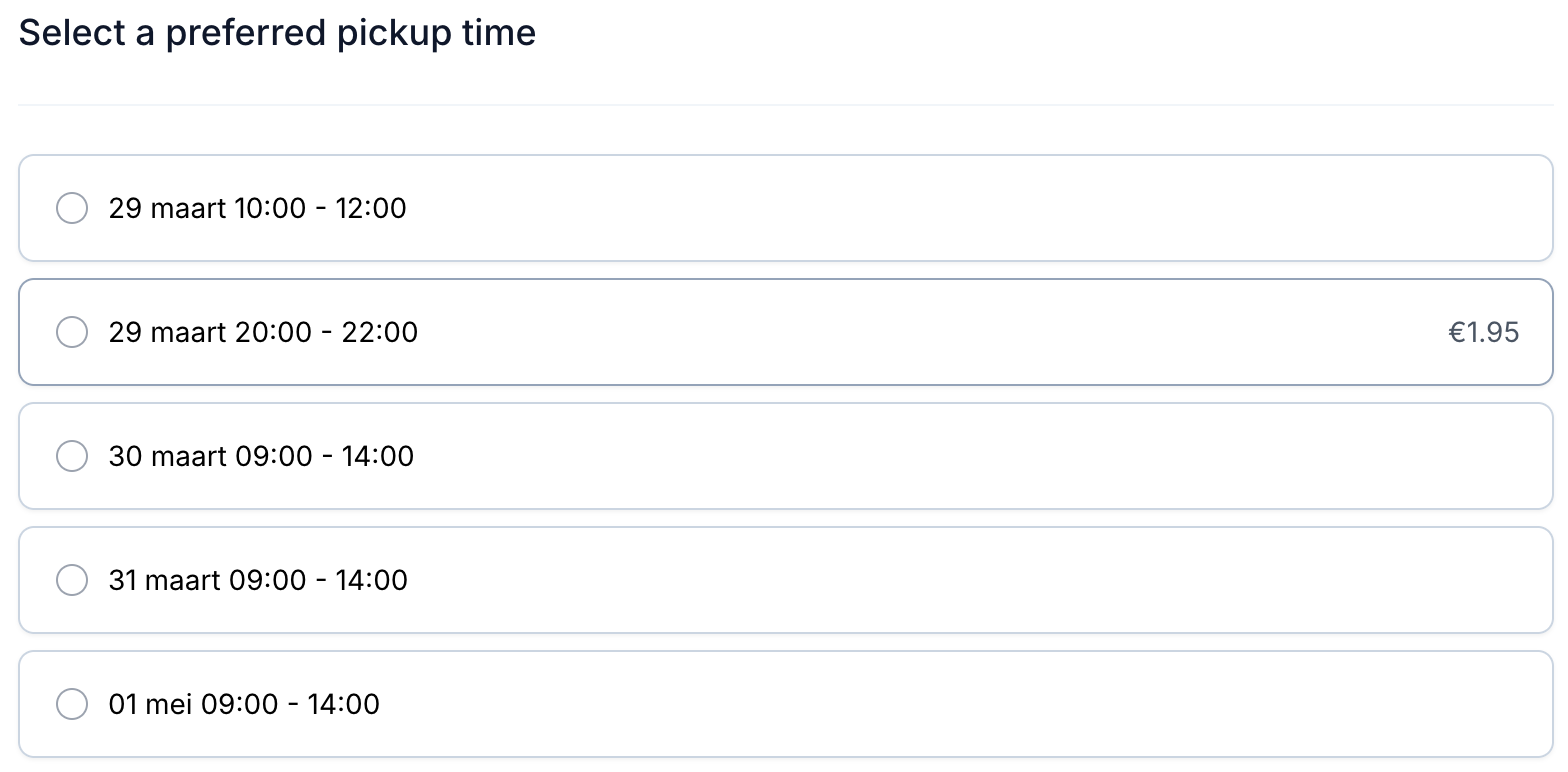Image resolution: width=1568 pixels, height=772 pixels.
Task: Click the "30 maart 09:00 - 14:00" label text
Action: pyautogui.click(x=261, y=456)
